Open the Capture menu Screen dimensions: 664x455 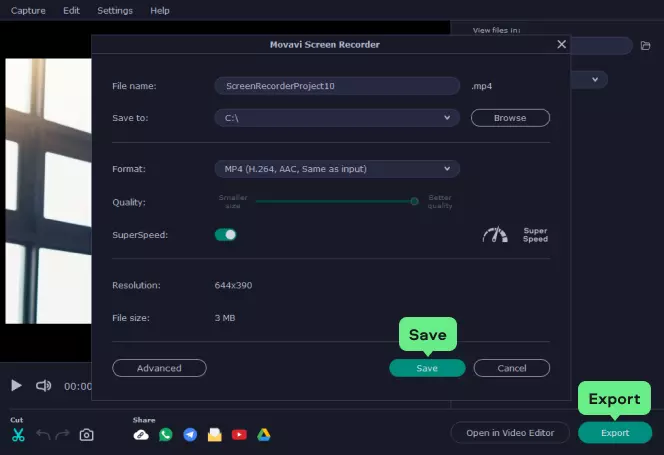[28, 11]
